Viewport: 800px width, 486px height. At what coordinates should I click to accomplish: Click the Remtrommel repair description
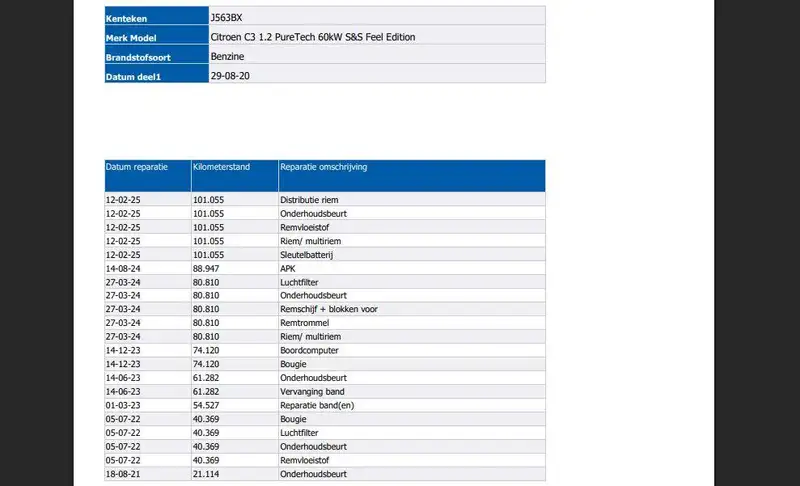(x=306, y=323)
